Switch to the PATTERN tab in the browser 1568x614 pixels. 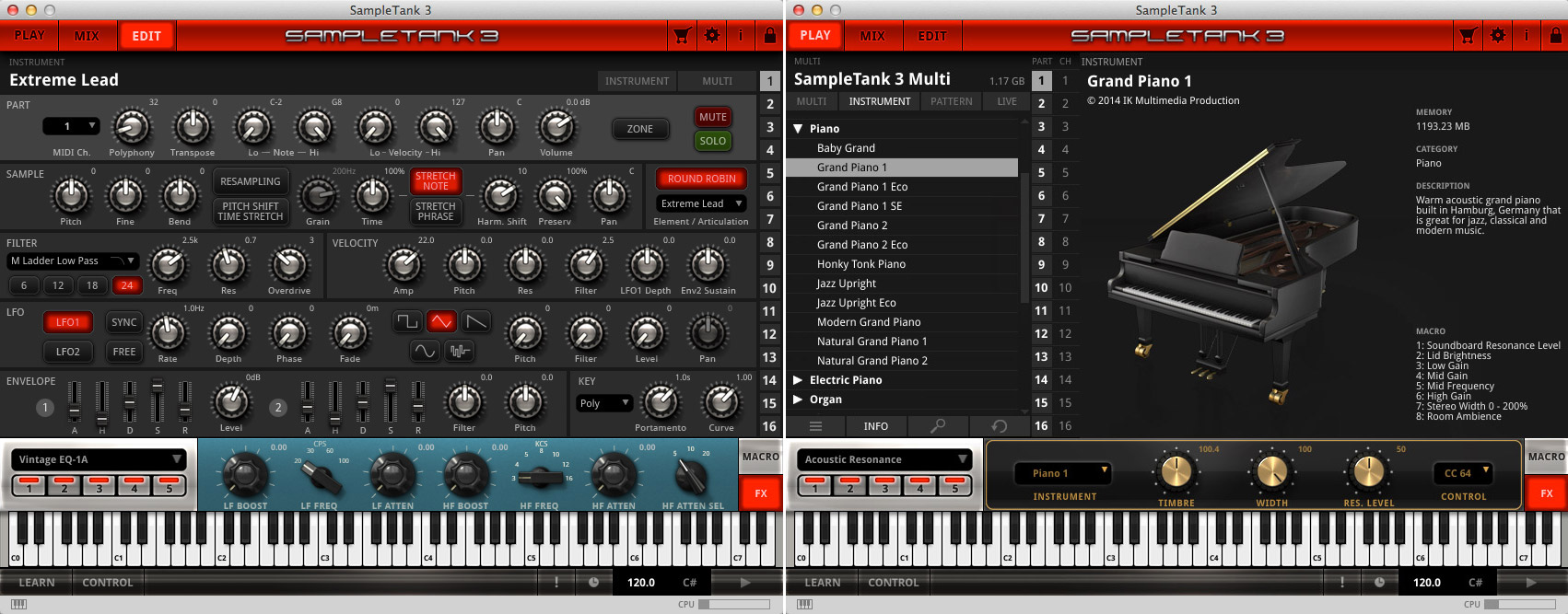click(x=951, y=101)
